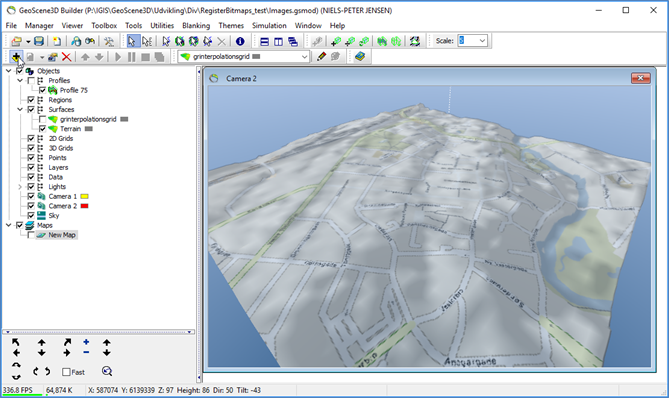
Task: Move object down with the gray down arrow
Action: tap(99, 57)
